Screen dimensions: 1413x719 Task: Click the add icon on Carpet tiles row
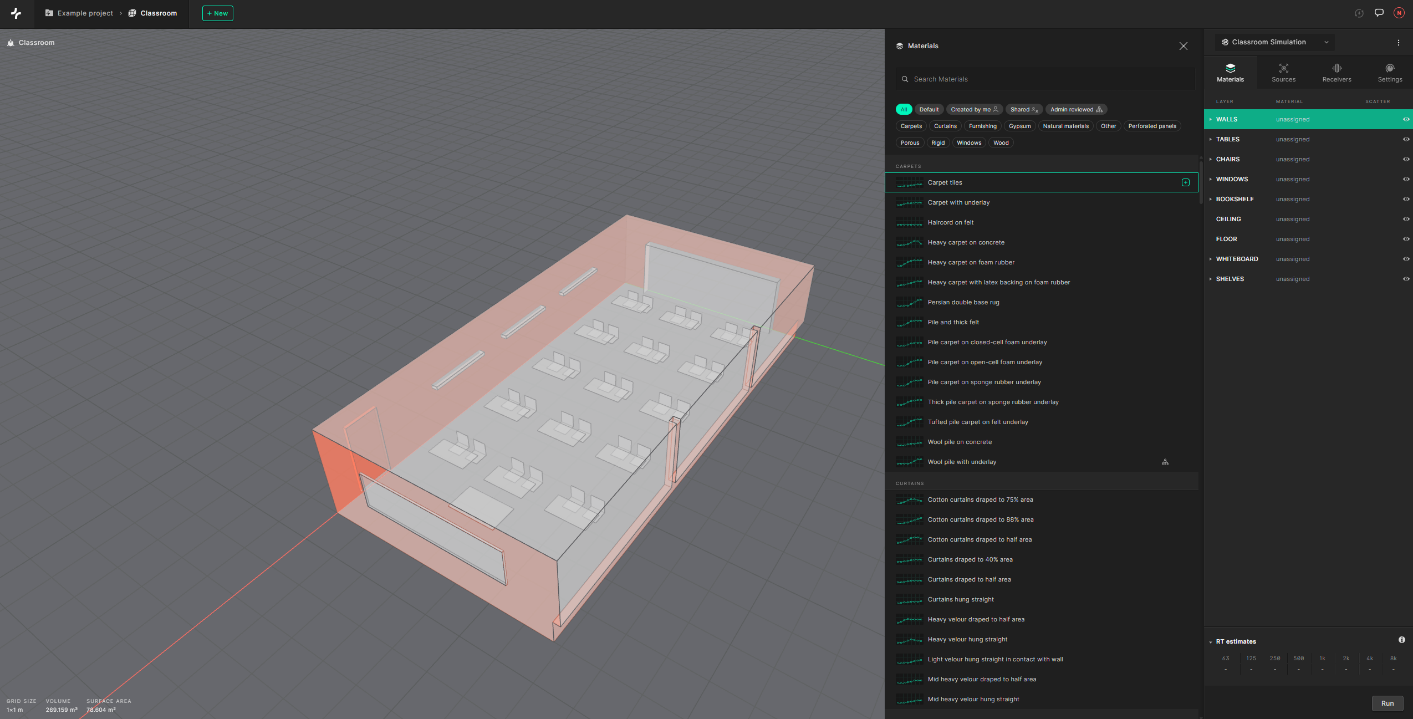[x=1186, y=182]
